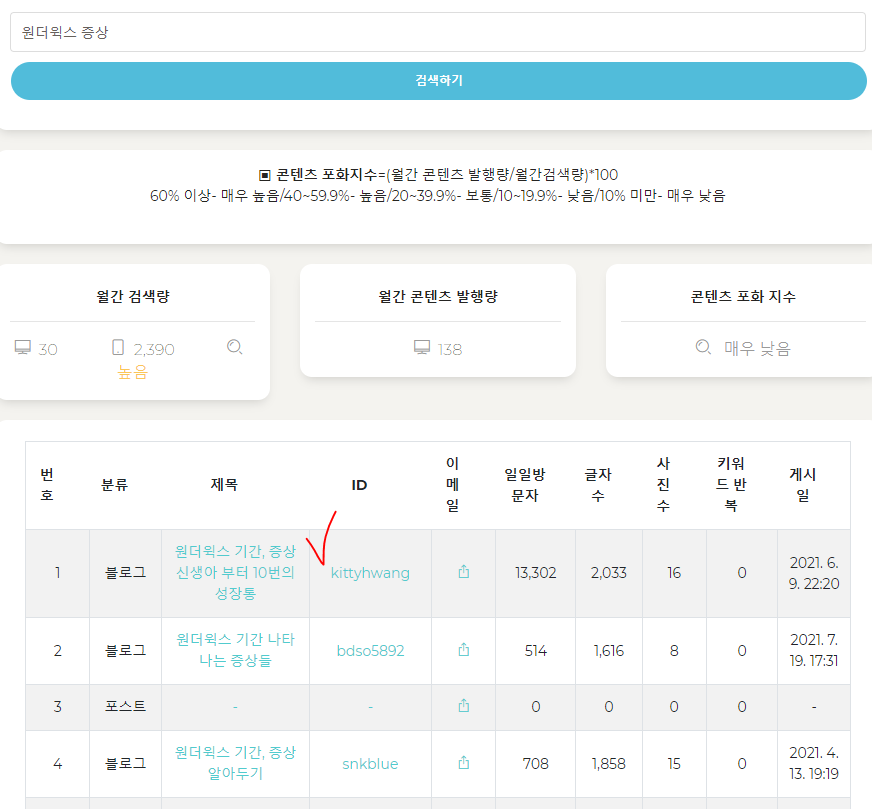Click the daily visitors value 514
This screenshot has height=809, width=872.
pyautogui.click(x=536, y=651)
